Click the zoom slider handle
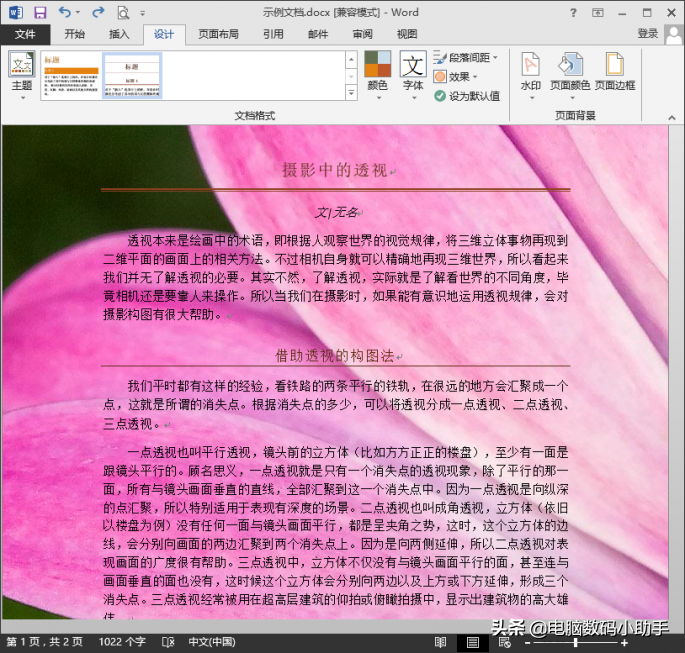 coord(576,643)
